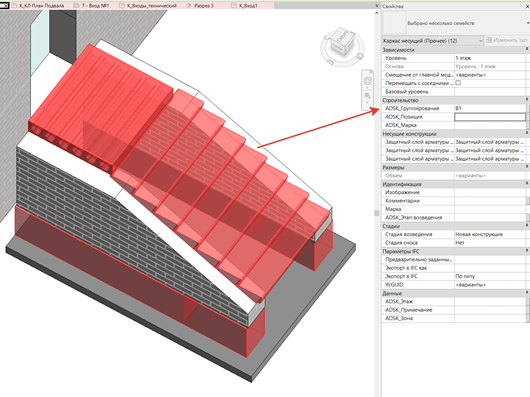The width and height of the screenshot is (530, 397).
Task: Click the Основа property label
Action: (394, 67)
